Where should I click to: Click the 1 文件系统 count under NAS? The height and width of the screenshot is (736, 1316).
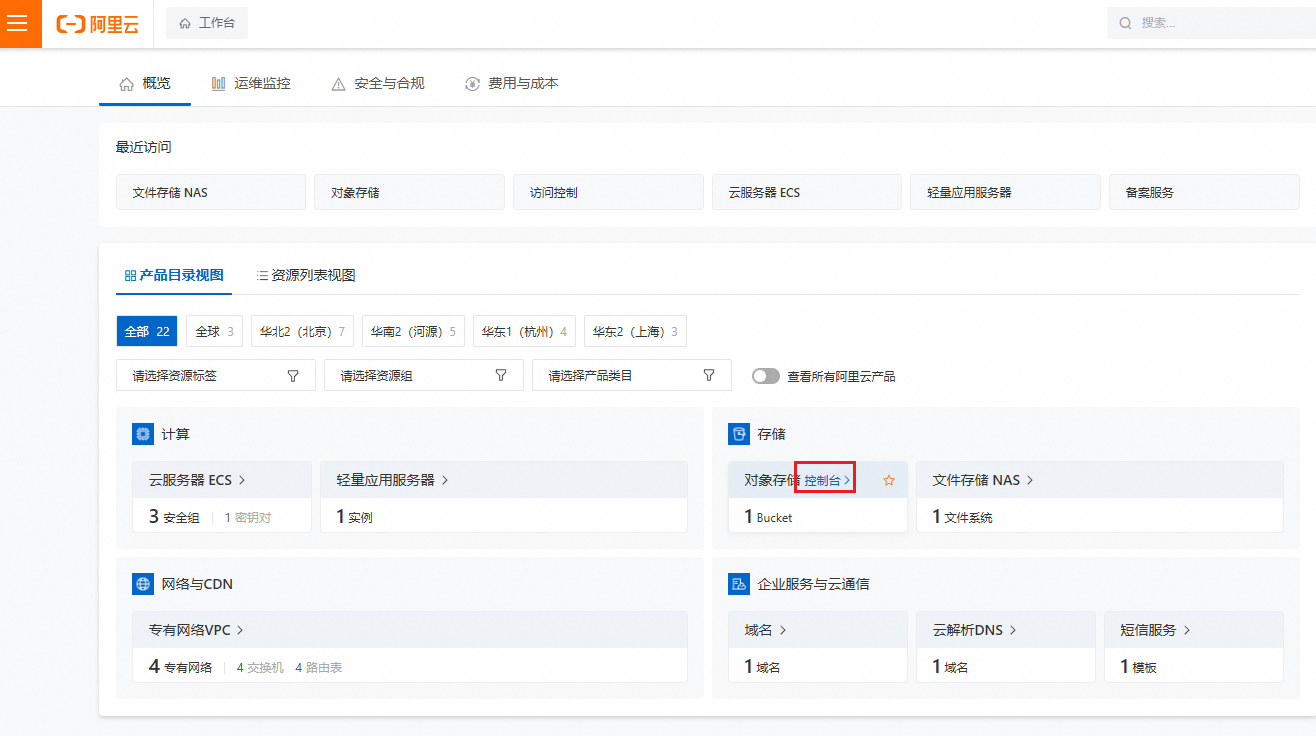click(x=963, y=517)
